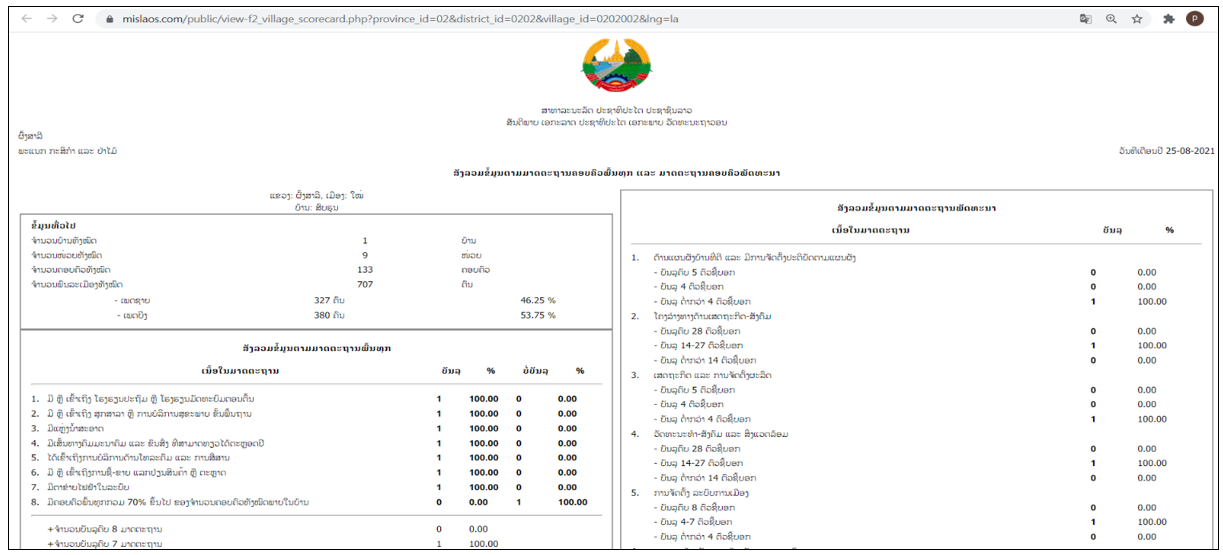Click the percentage "46.25 %"
This screenshot has width=1223, height=555.
[x=537, y=299]
